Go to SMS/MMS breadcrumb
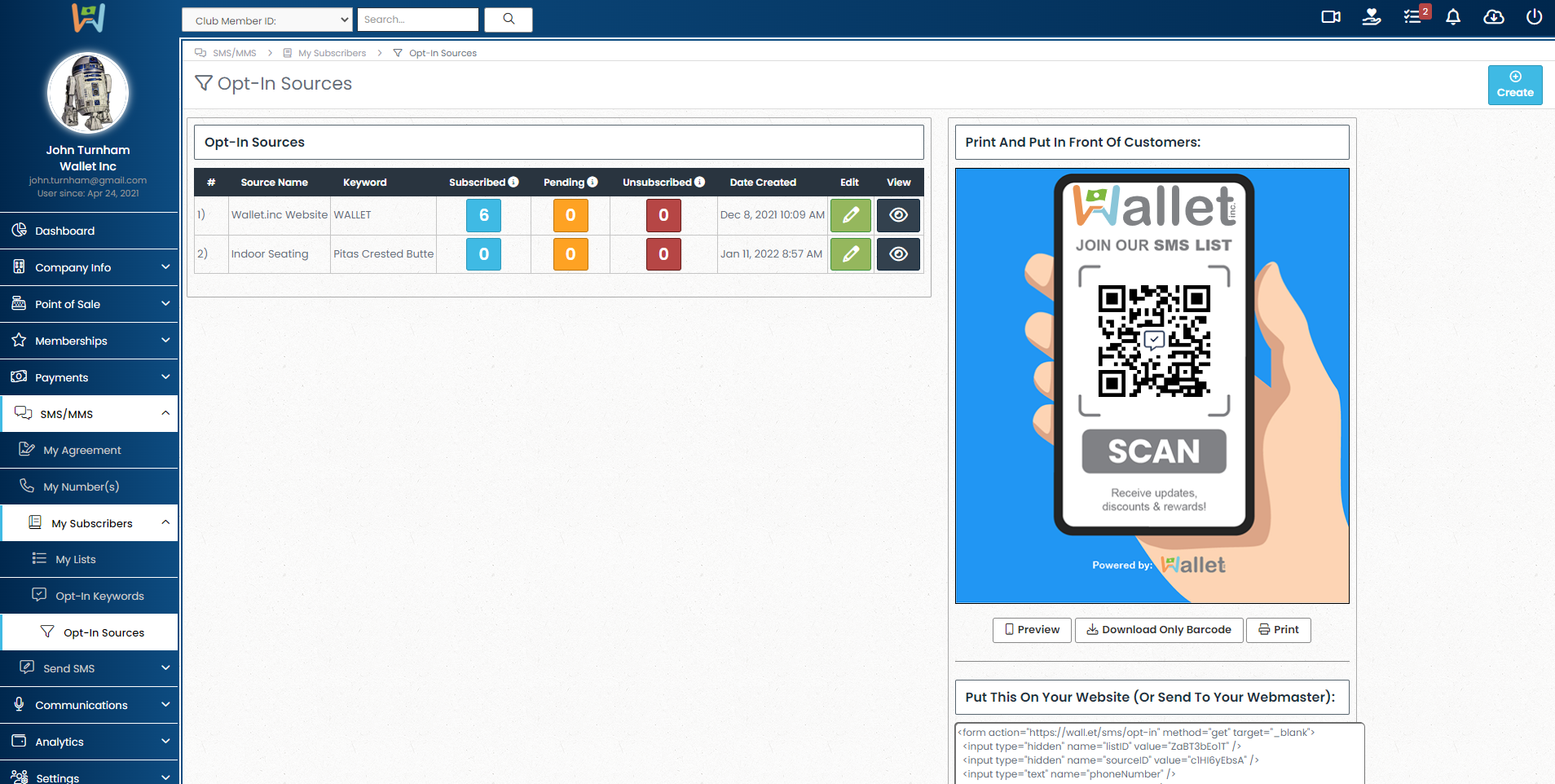Screen dimensions: 1555x784 coord(234,53)
